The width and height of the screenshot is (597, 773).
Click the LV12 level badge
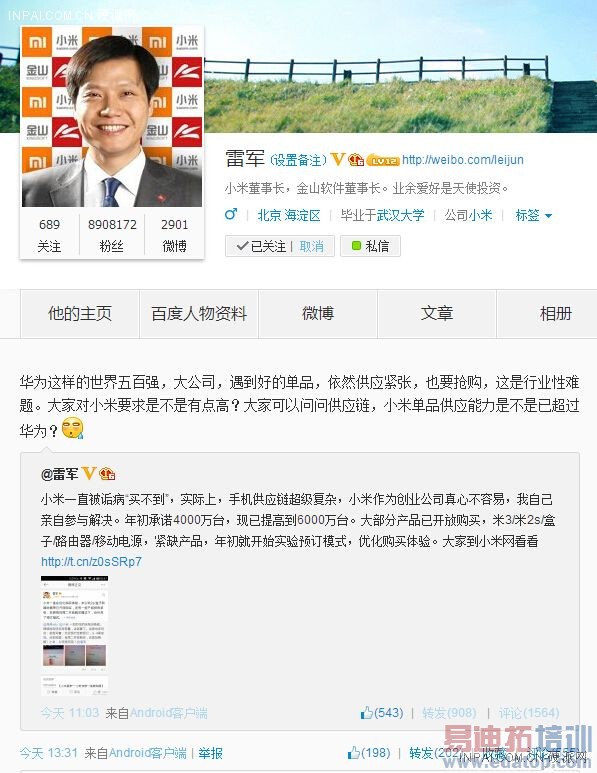[x=383, y=160]
